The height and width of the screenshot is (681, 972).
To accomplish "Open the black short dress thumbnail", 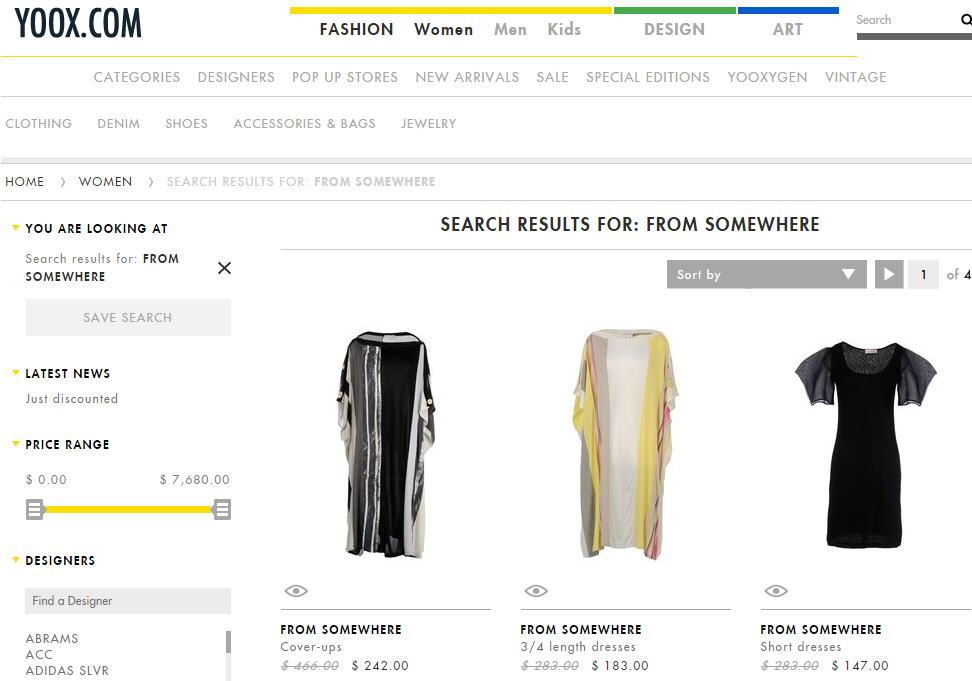I will [865, 444].
